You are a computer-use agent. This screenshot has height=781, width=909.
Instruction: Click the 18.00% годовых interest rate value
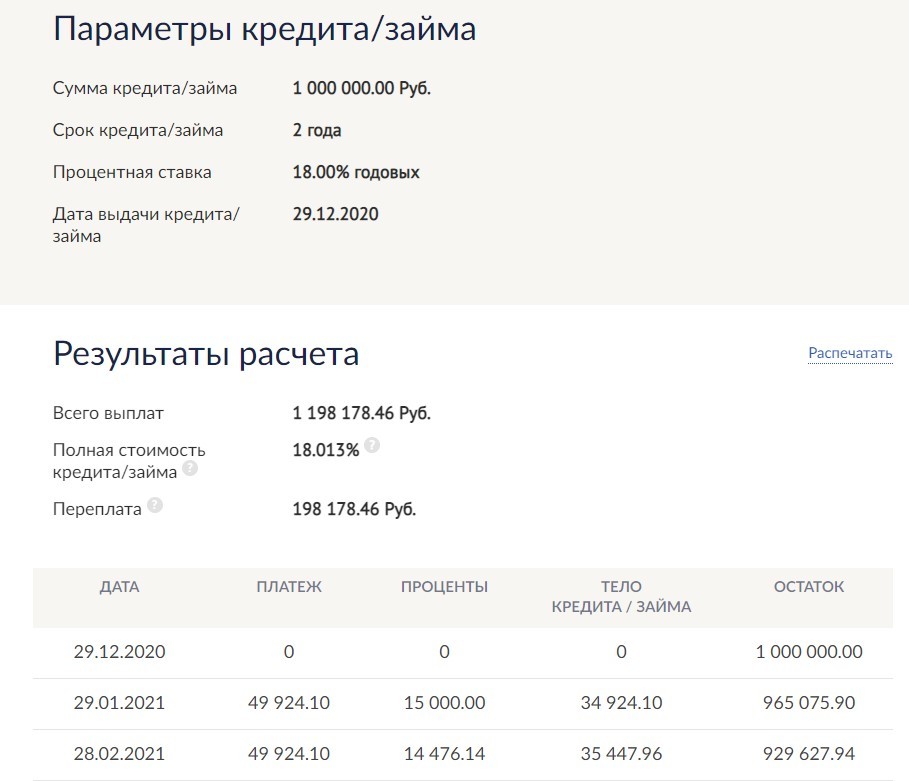point(356,172)
